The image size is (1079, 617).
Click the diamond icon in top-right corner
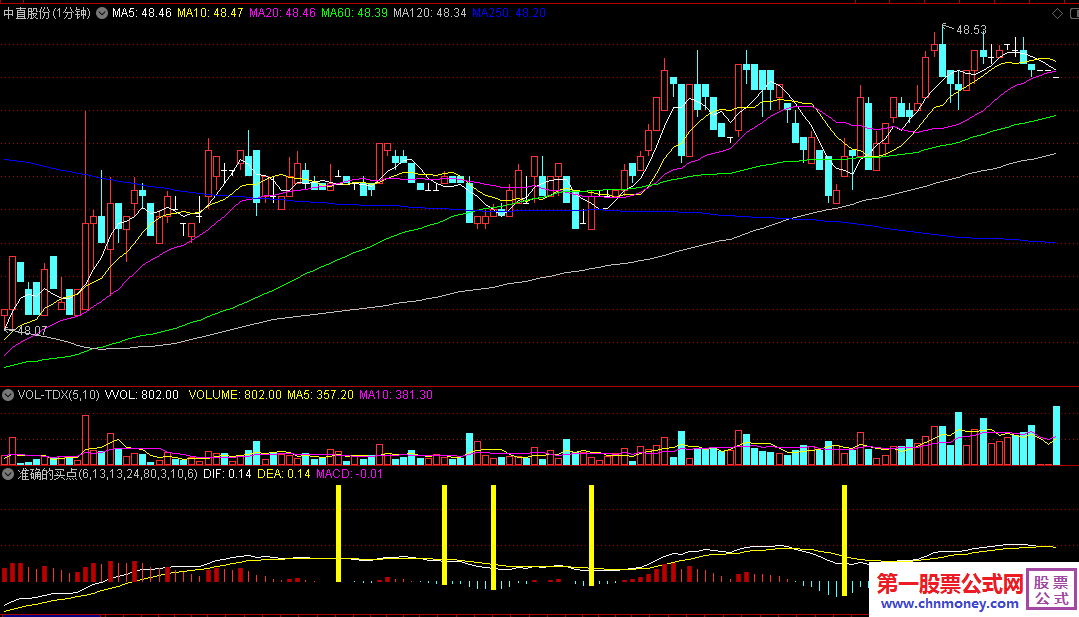coord(1058,13)
